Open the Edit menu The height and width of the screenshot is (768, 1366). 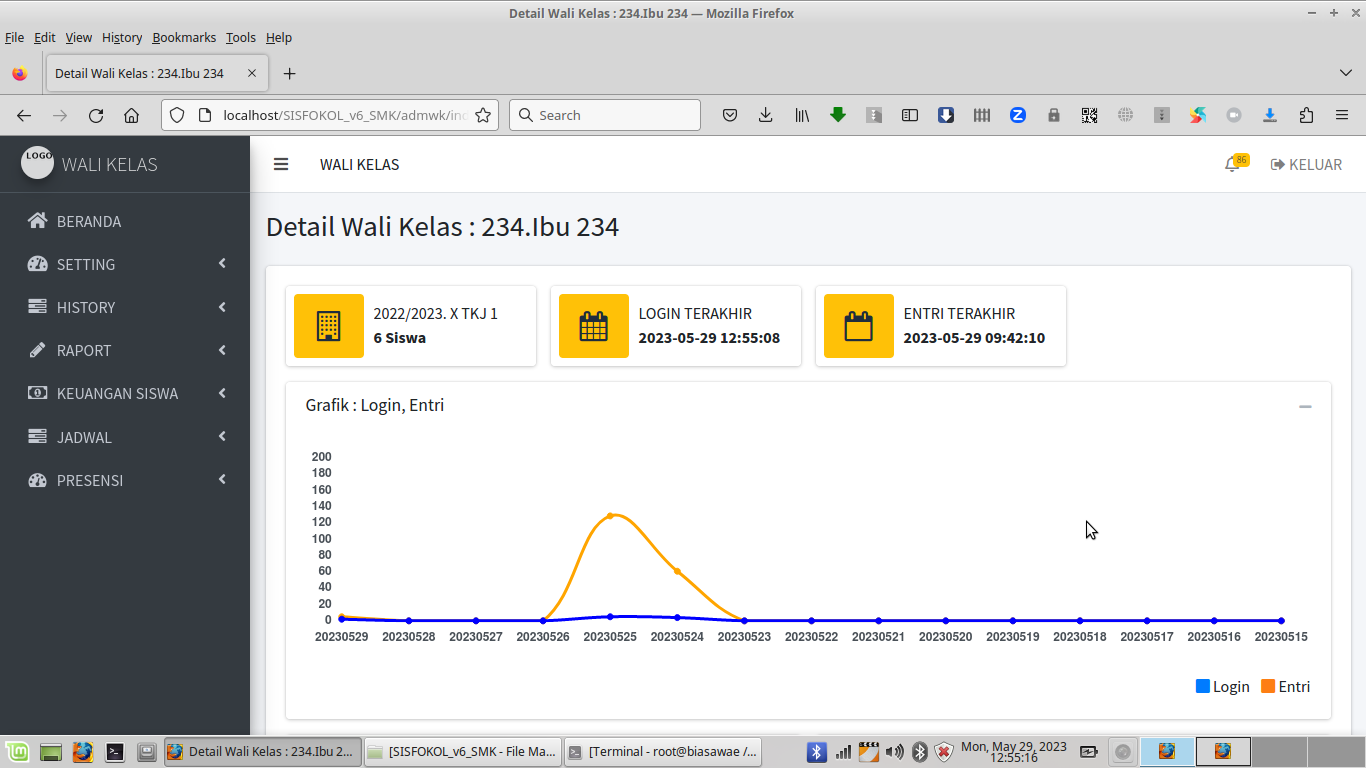(x=45, y=37)
